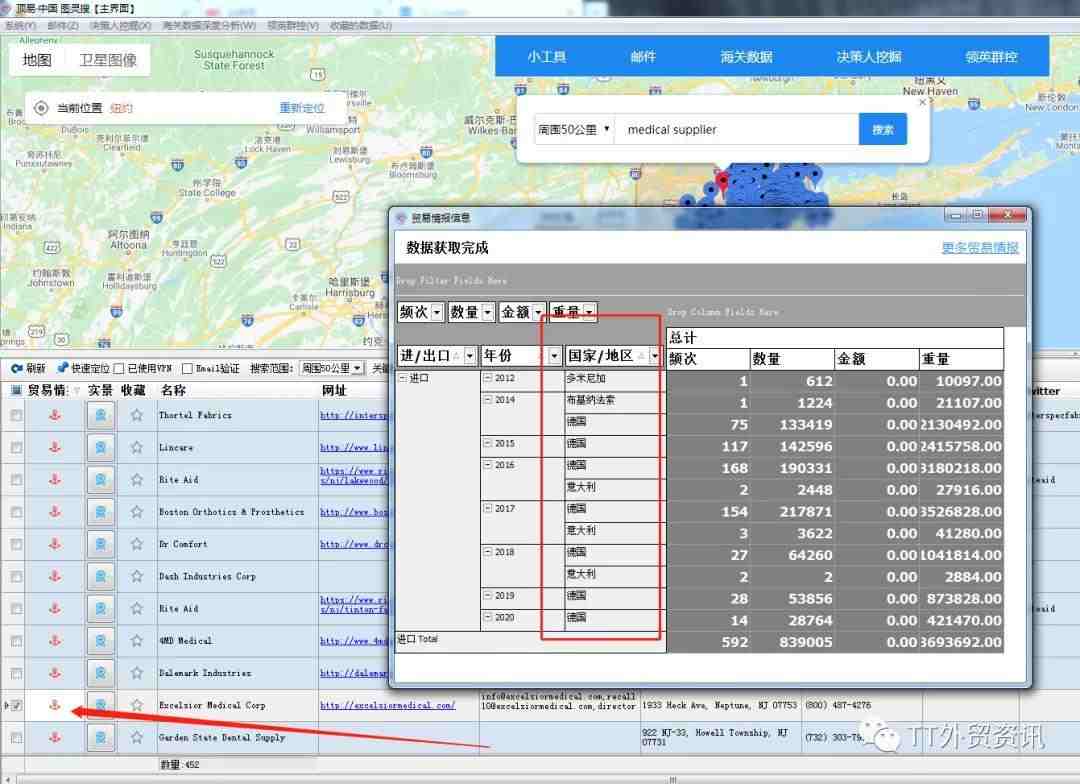Viewport: 1080px width, 784px height.
Task: Open the 决策人挖掘 tab in blue bar
Action: click(869, 56)
